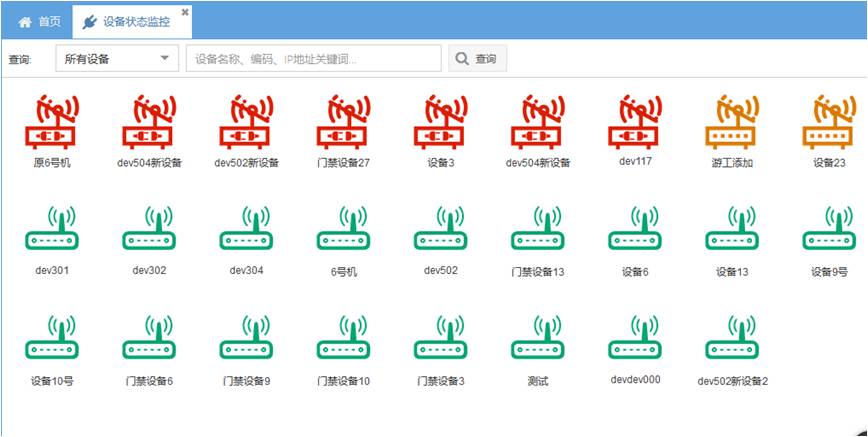Focus the device name keyword search field
Image resolution: width=868 pixels, height=437 pixels.
(x=313, y=59)
